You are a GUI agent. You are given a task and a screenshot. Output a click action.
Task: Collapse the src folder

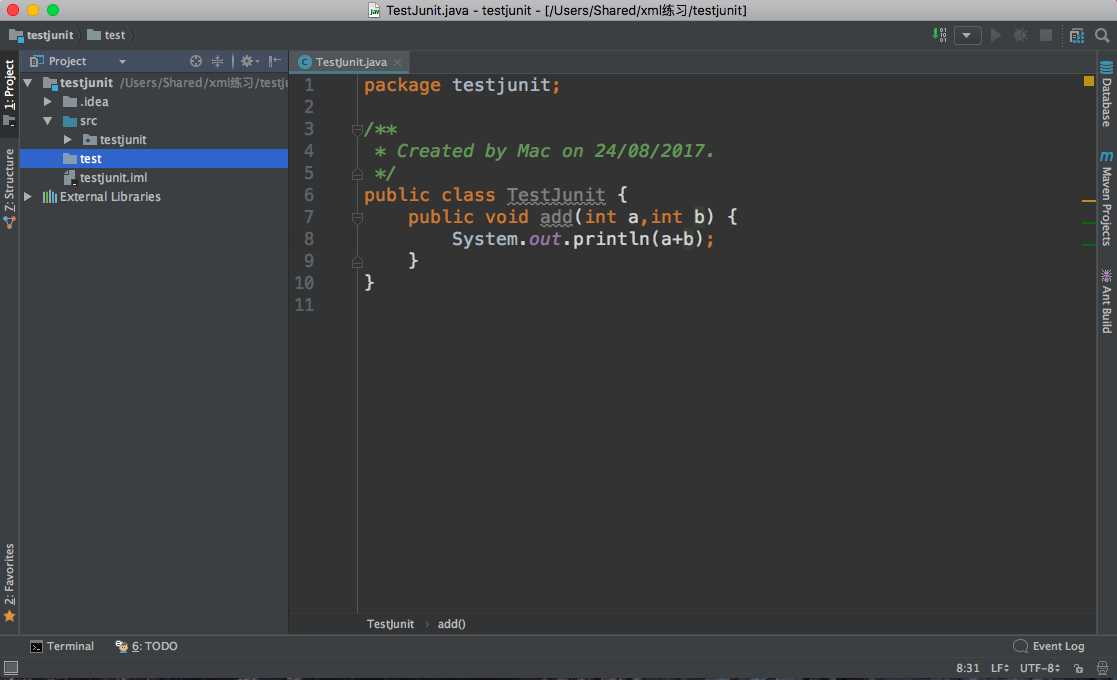click(x=48, y=121)
